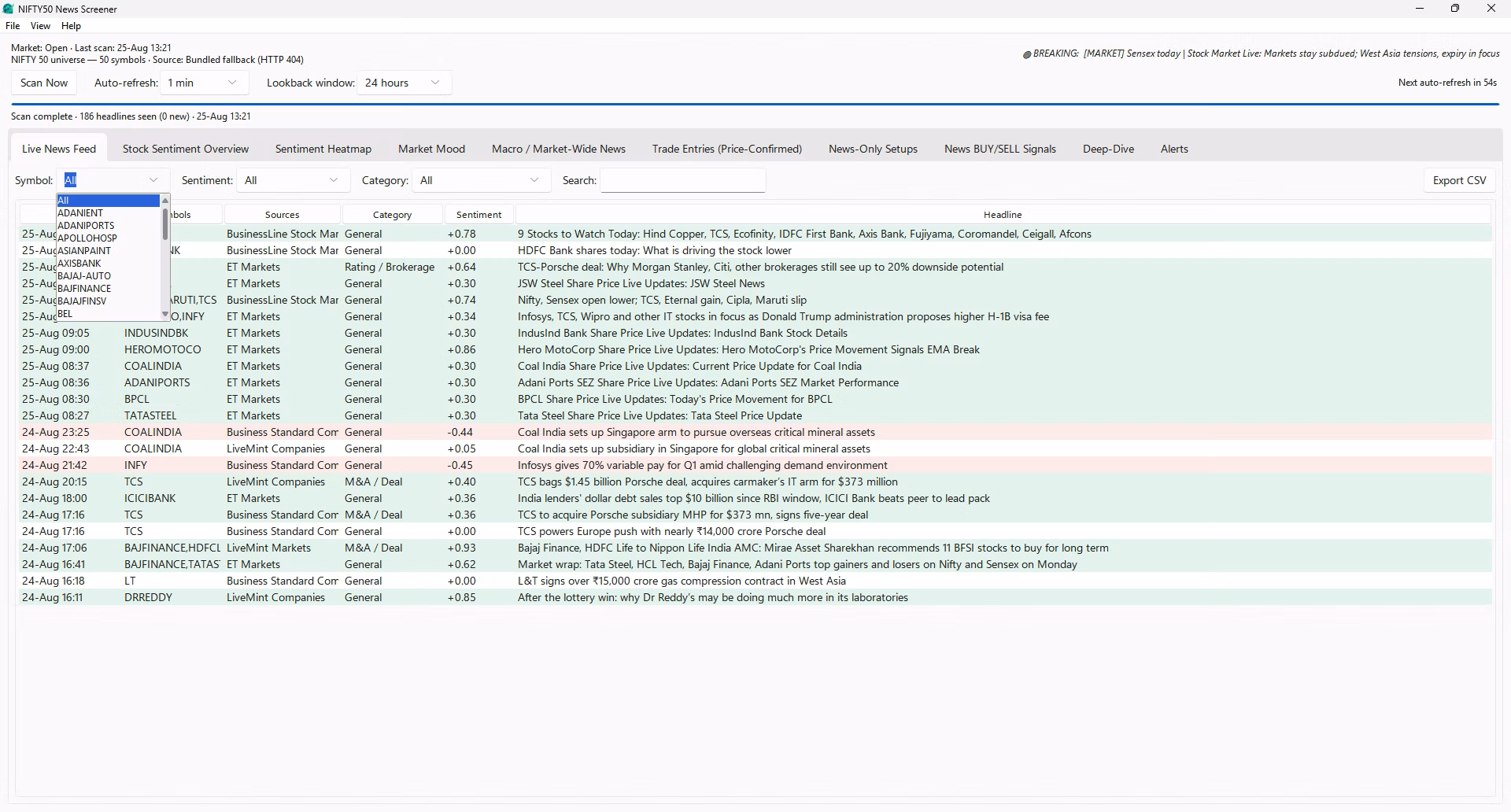1511x812 pixels.
Task: Click the ICICIBANK symbol cell
Action: click(150, 498)
